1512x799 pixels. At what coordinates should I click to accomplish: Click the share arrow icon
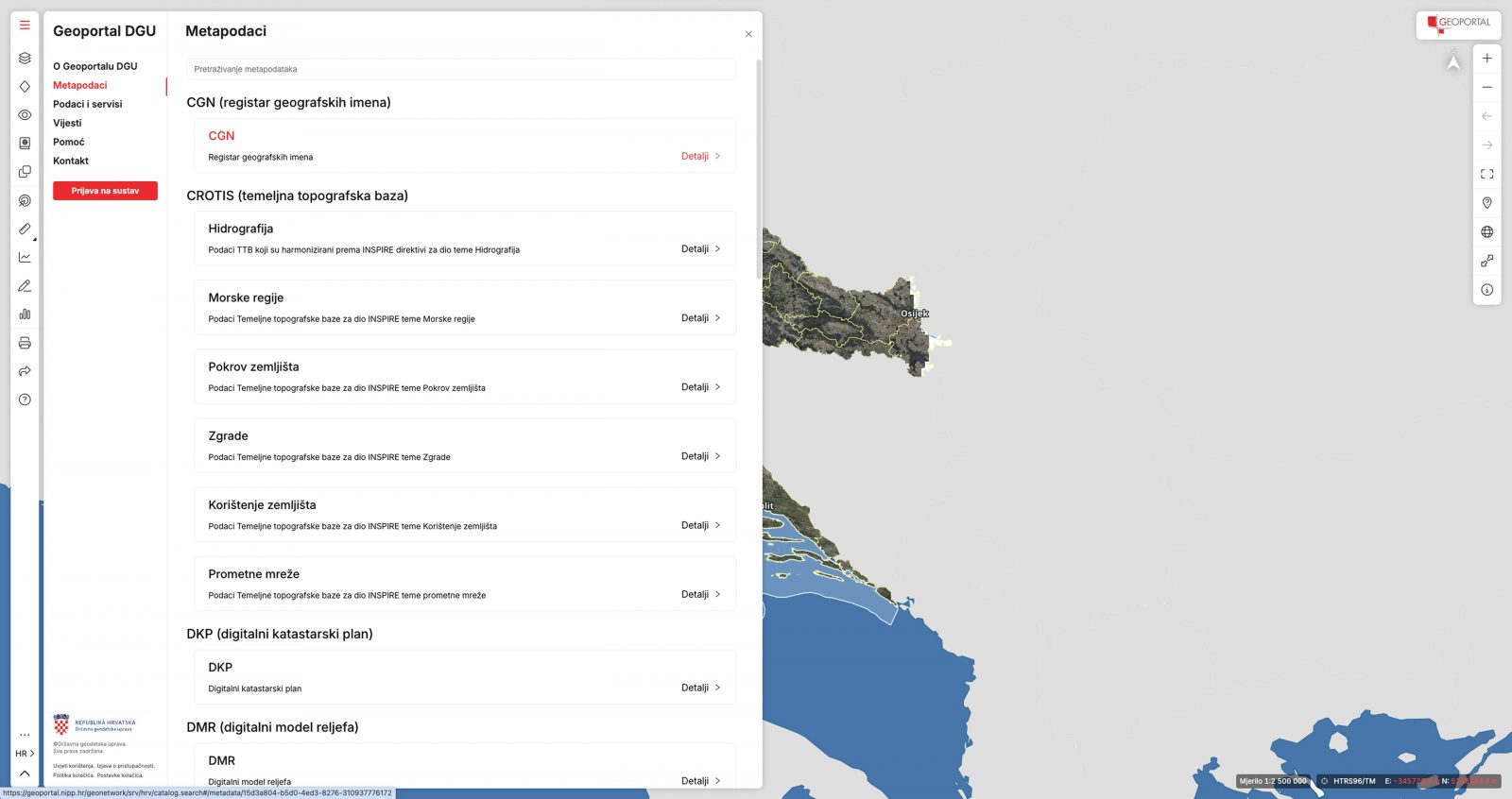tap(25, 371)
